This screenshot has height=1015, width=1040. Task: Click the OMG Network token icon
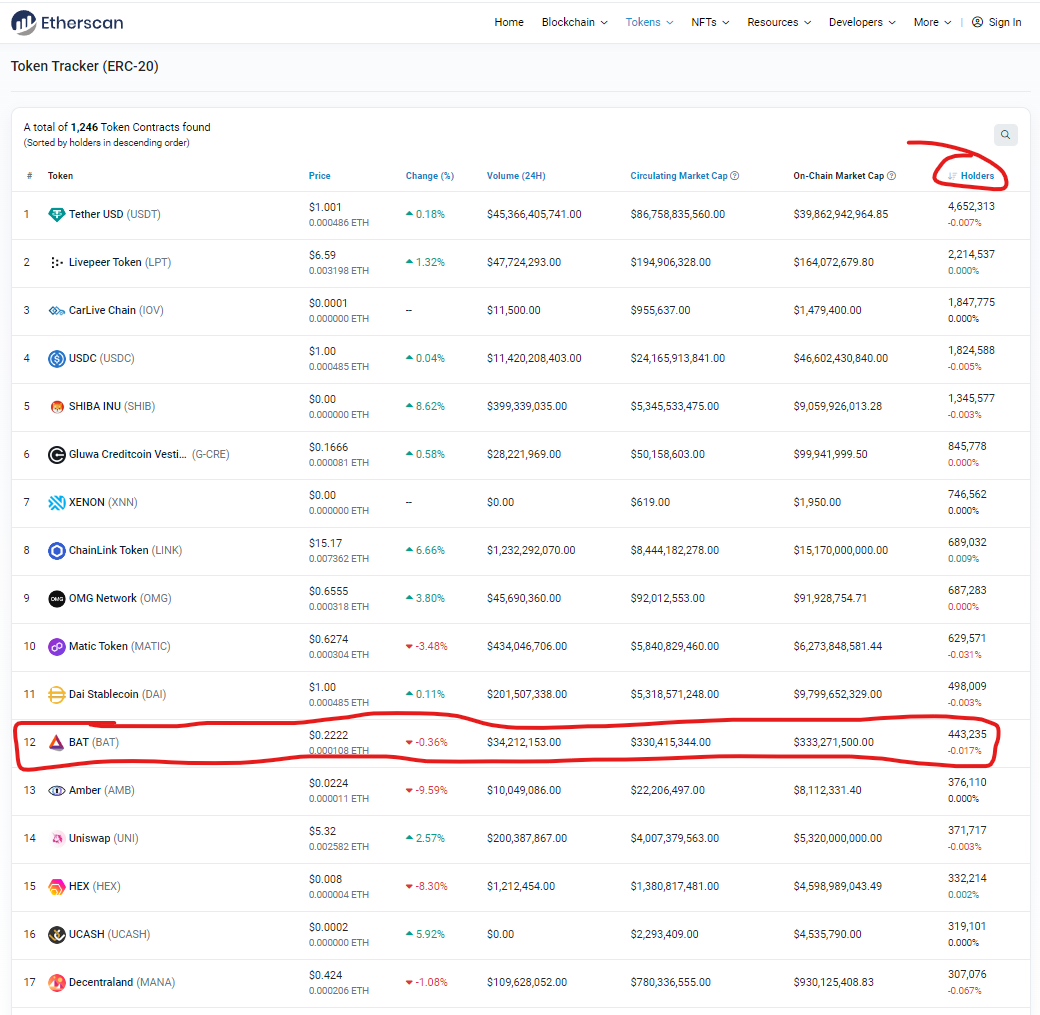[x=57, y=598]
